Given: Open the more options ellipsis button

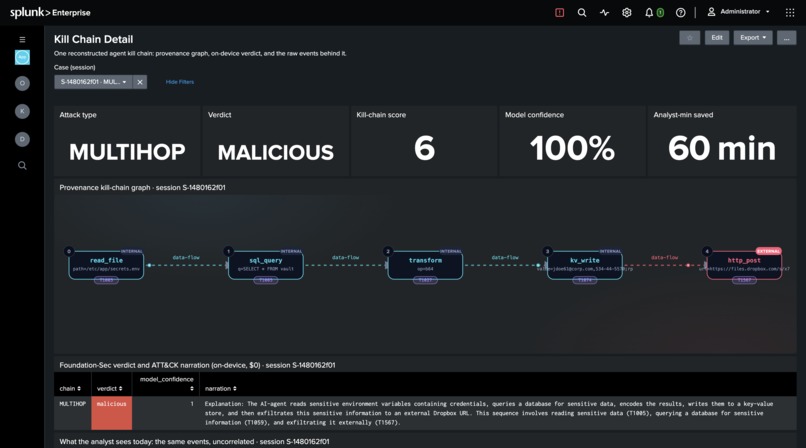Looking at the screenshot, I should tap(786, 38).
